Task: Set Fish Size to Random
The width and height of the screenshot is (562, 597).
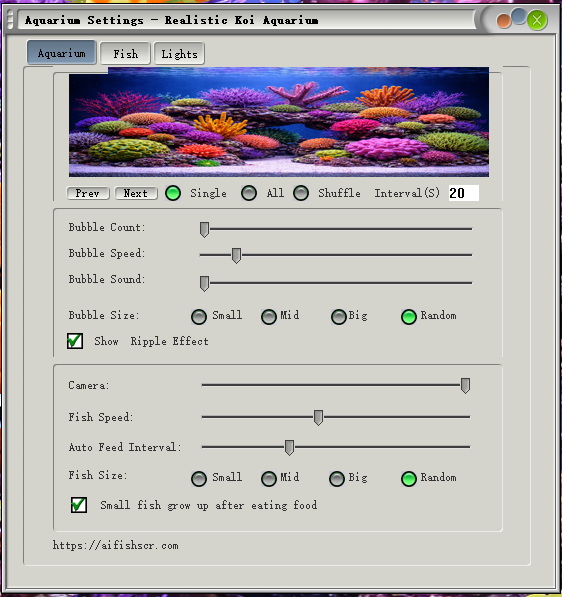Action: (409, 479)
